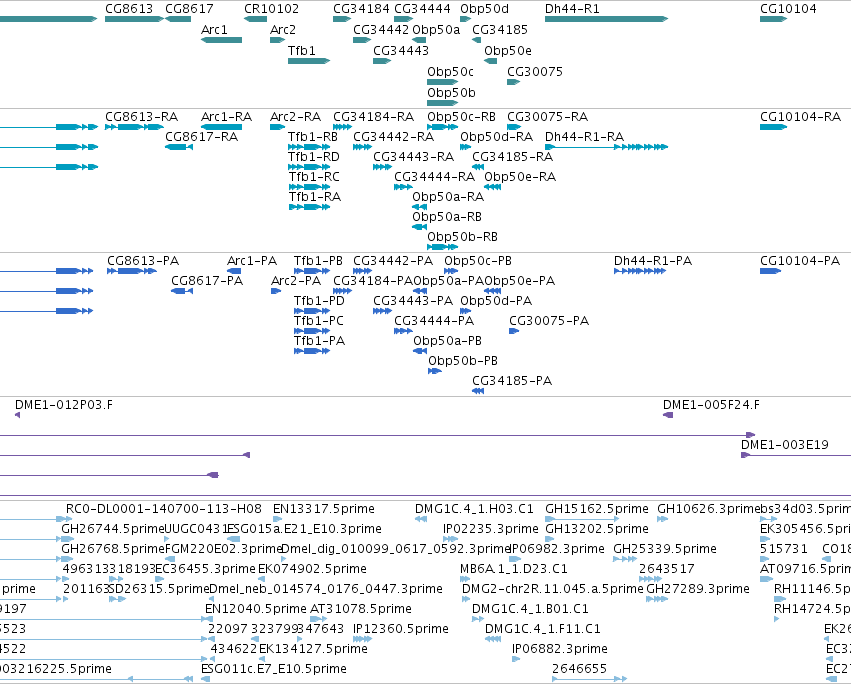Open EST GH27289.3prime
Screen dimensions: 851x684
pos(657,599)
